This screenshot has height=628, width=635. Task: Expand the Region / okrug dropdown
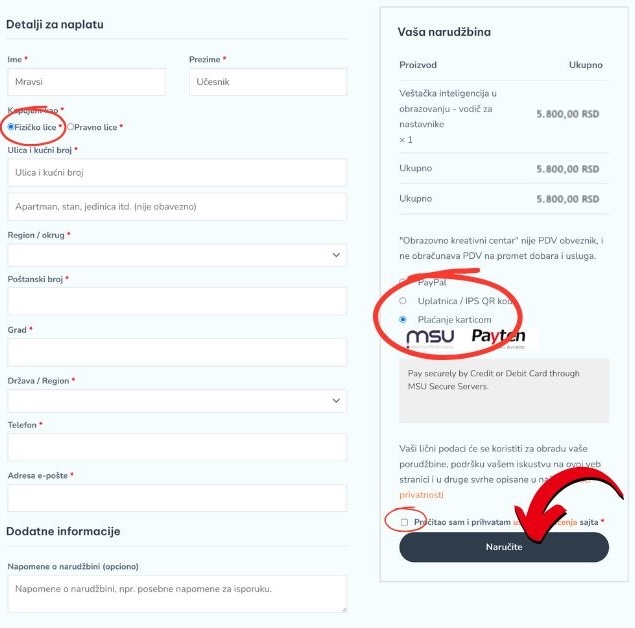point(176,255)
